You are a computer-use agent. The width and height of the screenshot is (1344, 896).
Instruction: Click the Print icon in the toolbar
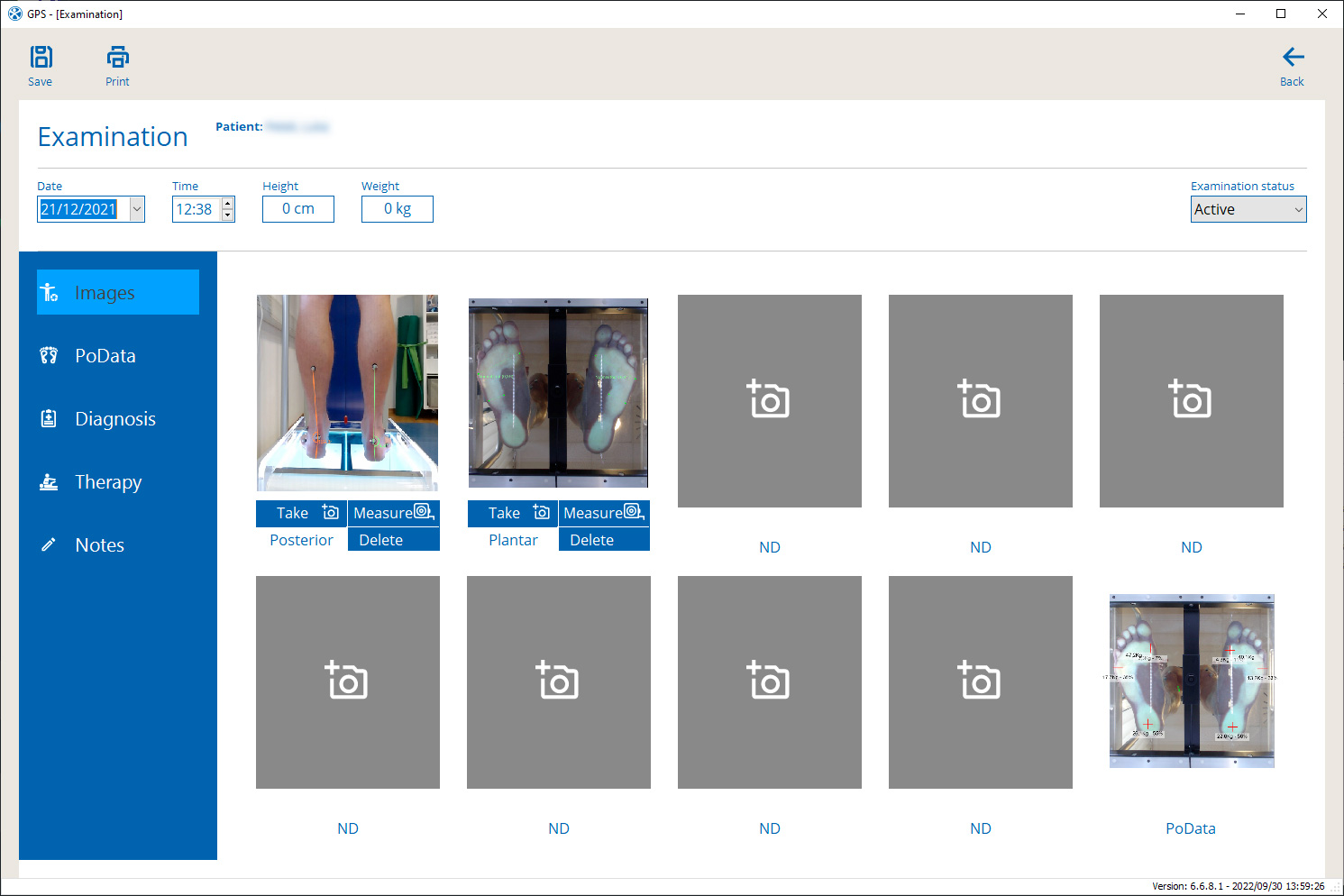[x=117, y=58]
